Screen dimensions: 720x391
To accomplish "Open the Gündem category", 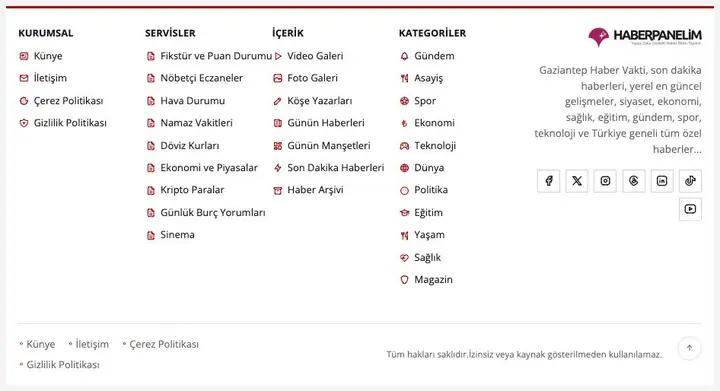I will coord(434,56).
